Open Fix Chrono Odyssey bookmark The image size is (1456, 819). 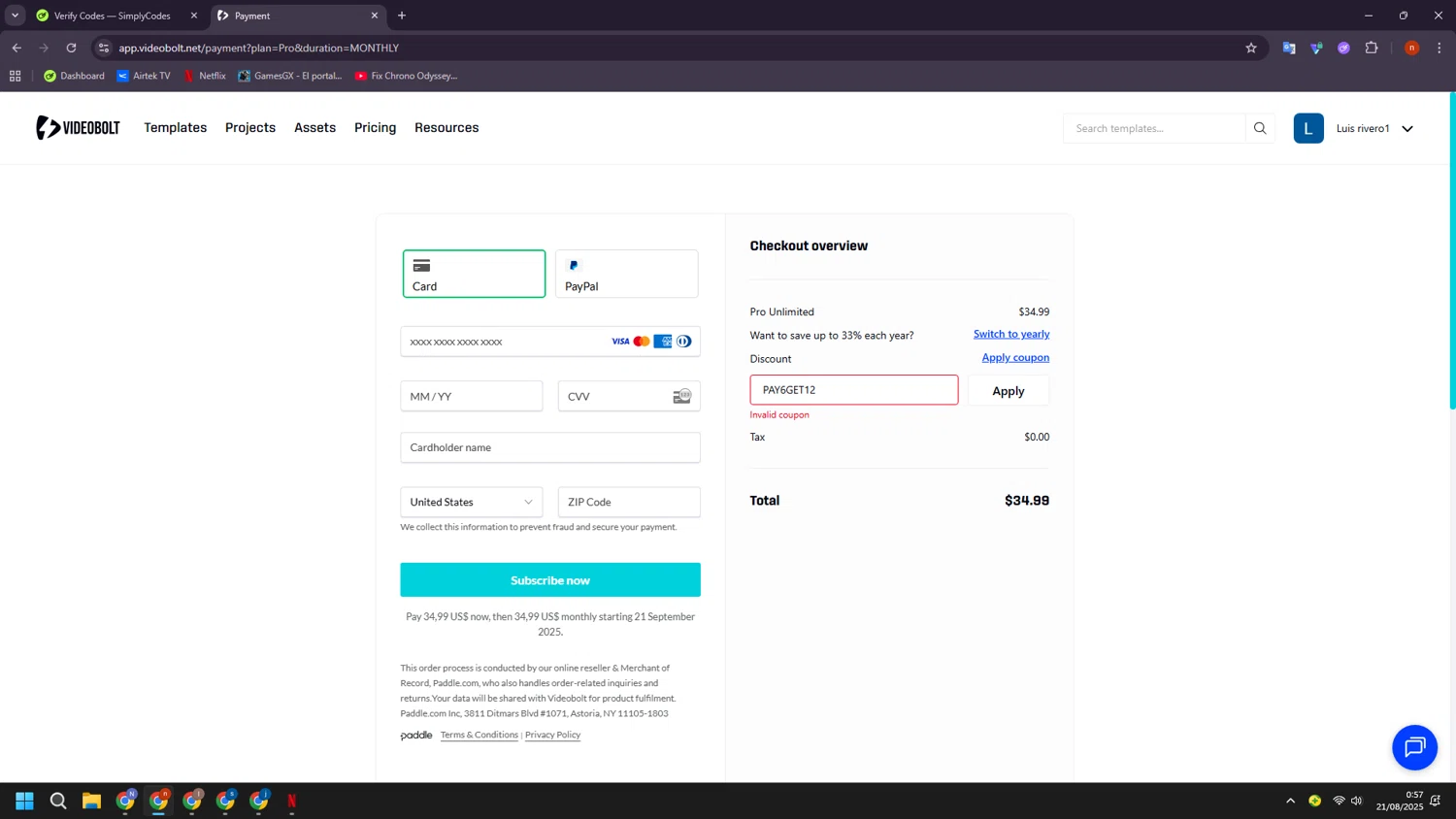coord(406,76)
